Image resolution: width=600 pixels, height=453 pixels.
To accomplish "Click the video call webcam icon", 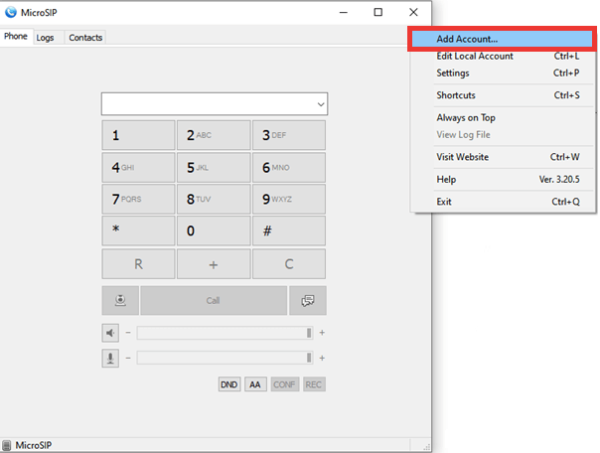I will 120,300.
